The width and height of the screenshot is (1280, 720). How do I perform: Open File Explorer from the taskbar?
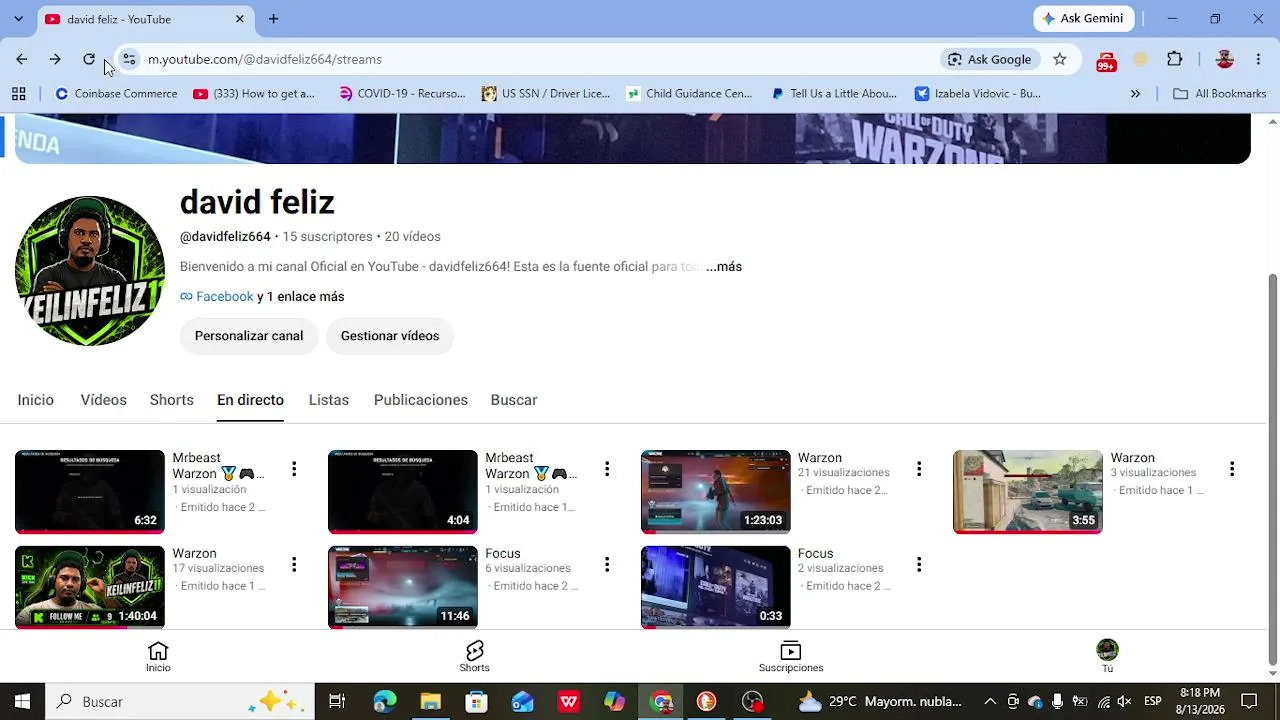coord(431,702)
